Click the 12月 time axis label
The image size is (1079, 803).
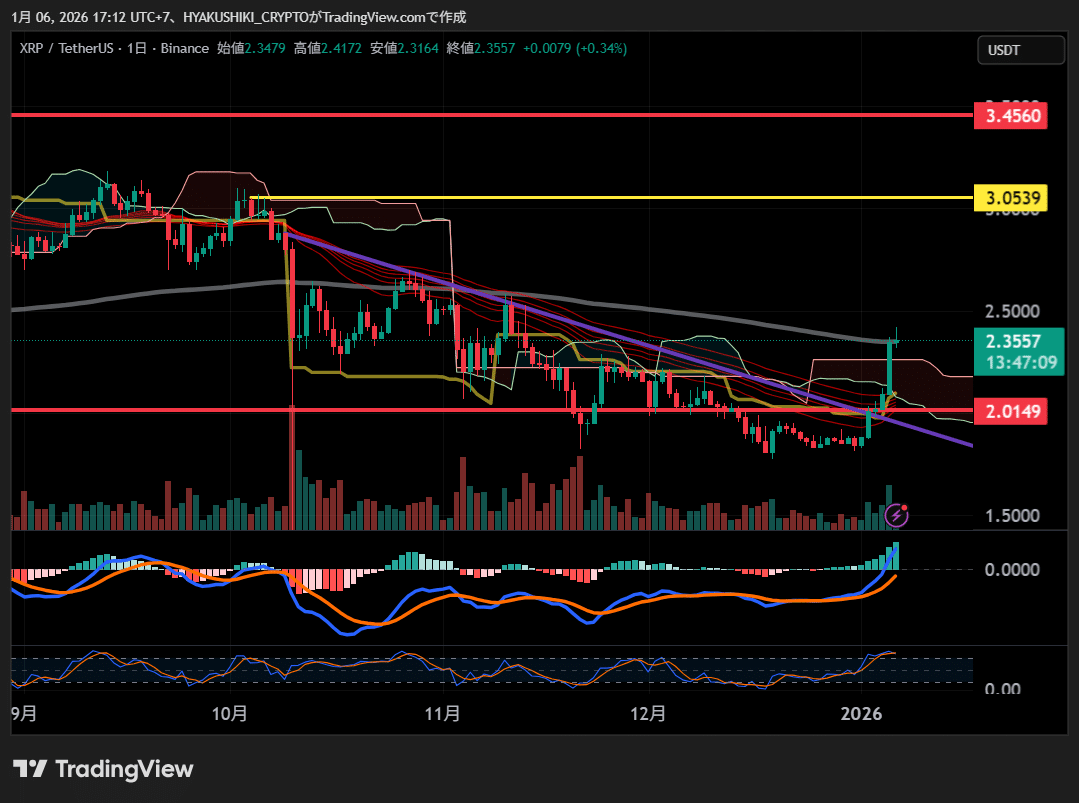pyautogui.click(x=648, y=714)
